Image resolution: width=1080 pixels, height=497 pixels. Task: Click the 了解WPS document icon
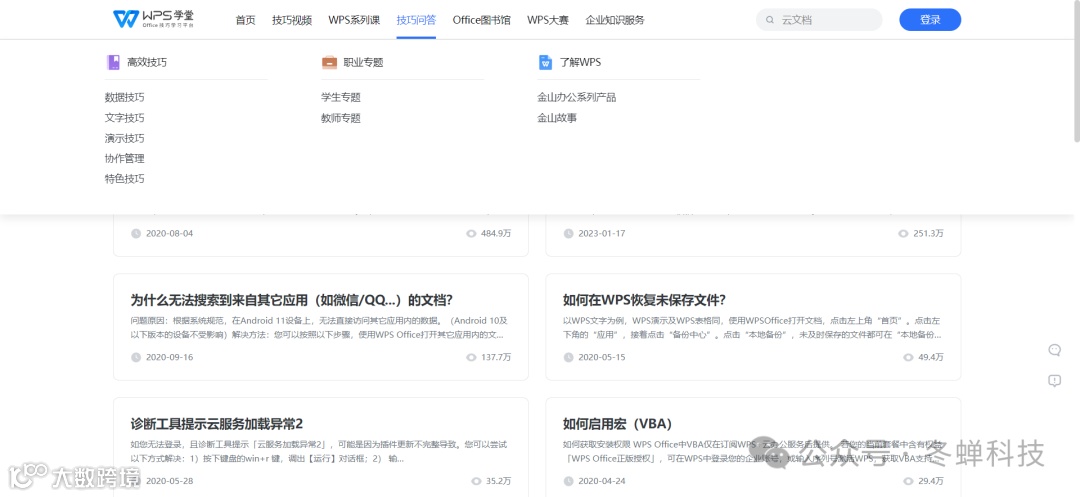tap(546, 63)
